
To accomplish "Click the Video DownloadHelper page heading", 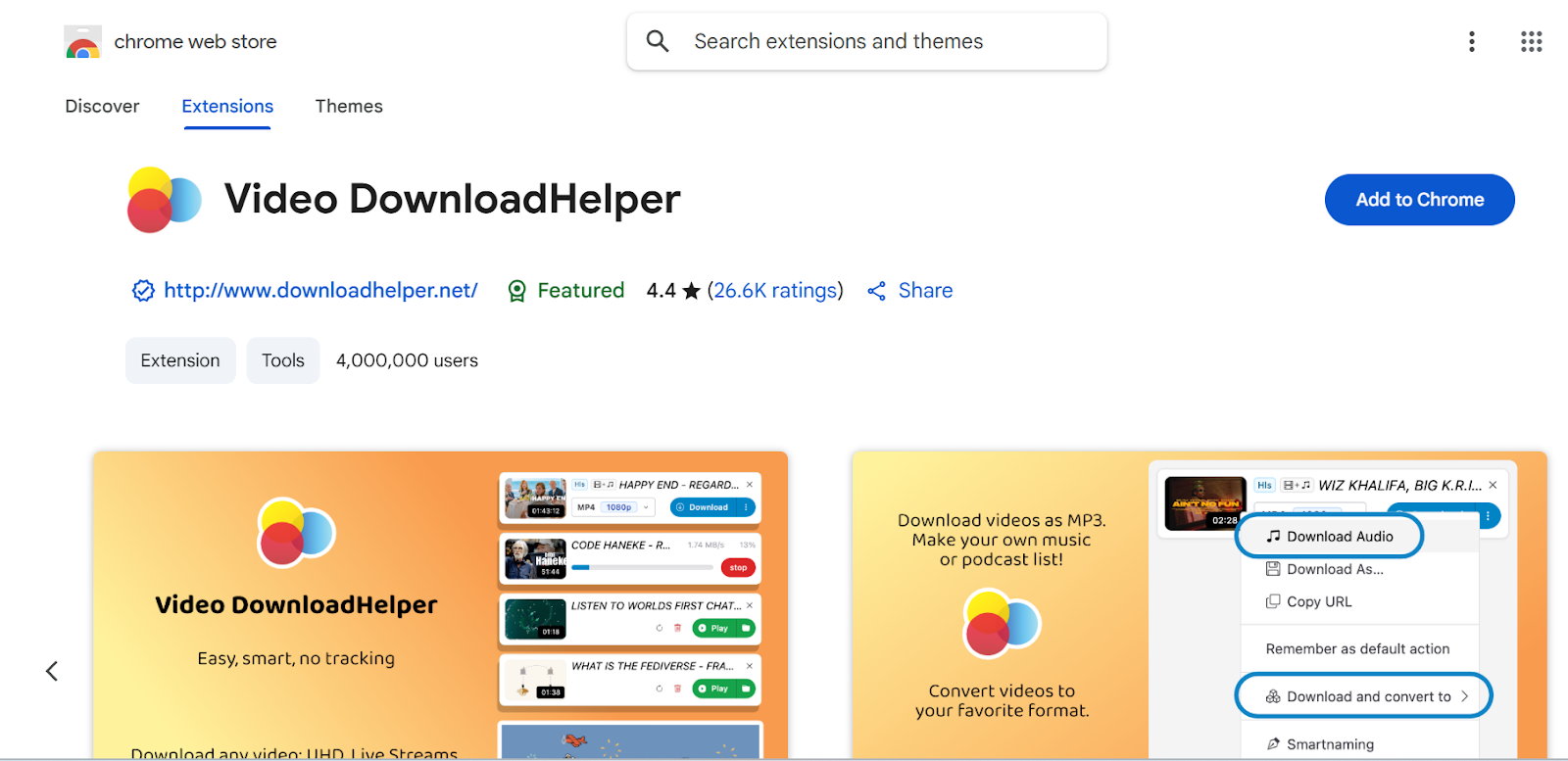I will tap(452, 199).
